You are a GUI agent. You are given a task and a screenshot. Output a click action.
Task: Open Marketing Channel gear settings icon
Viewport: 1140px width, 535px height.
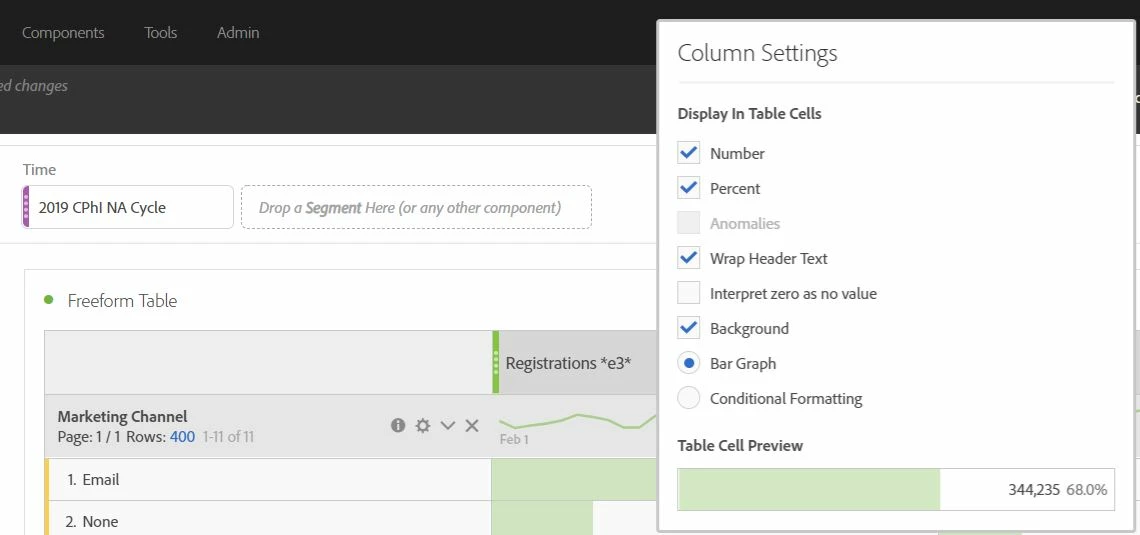pyautogui.click(x=422, y=425)
